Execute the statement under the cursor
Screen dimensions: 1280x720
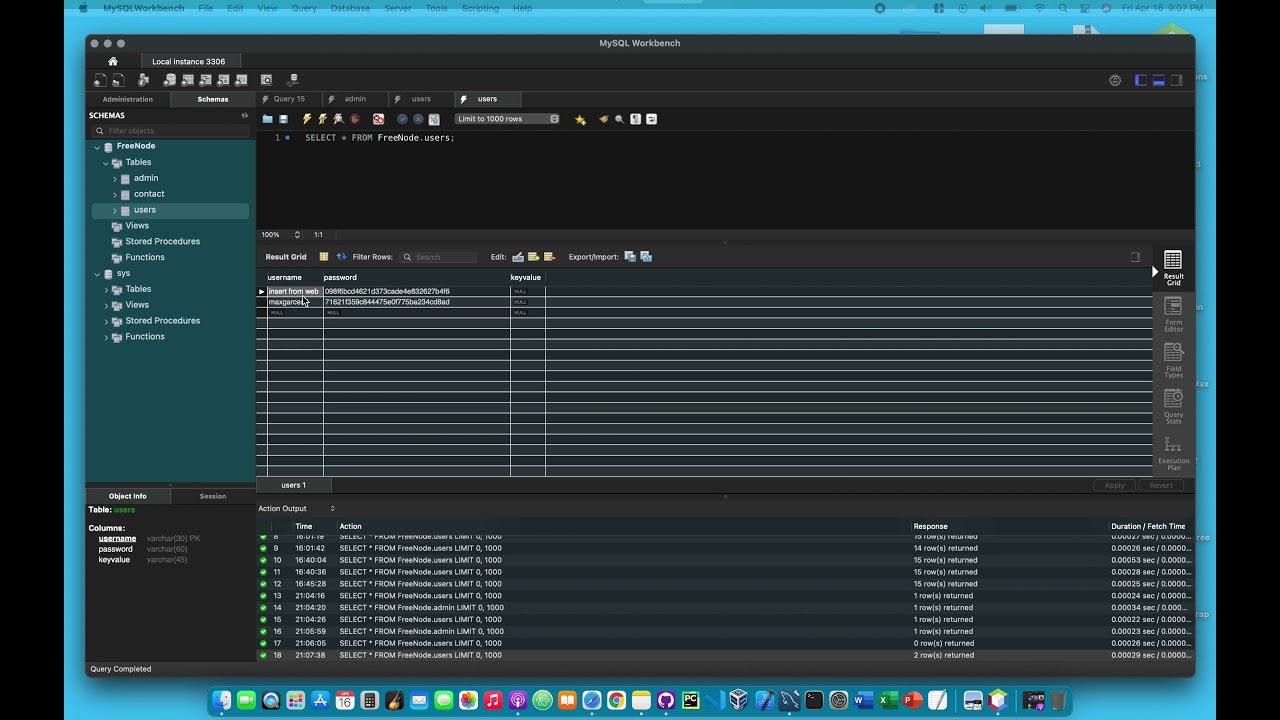(x=322, y=119)
